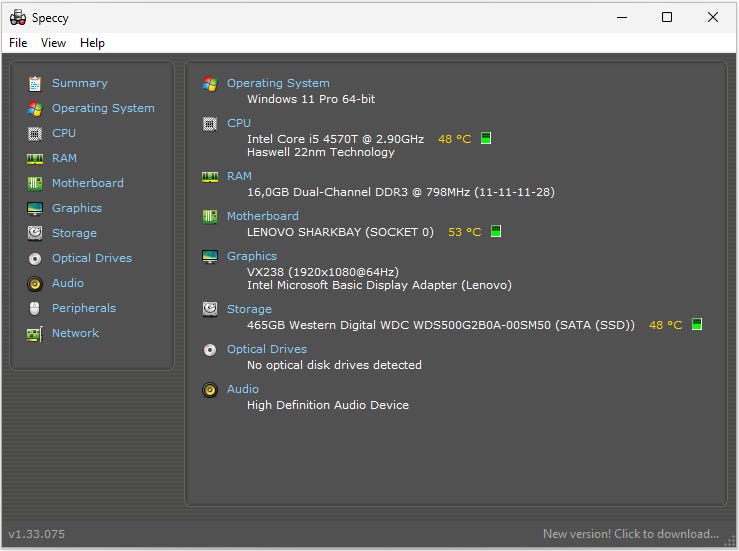Viewport: 739px width, 551px height.
Task: Select Graphics in the sidebar list
Action: (x=77, y=208)
